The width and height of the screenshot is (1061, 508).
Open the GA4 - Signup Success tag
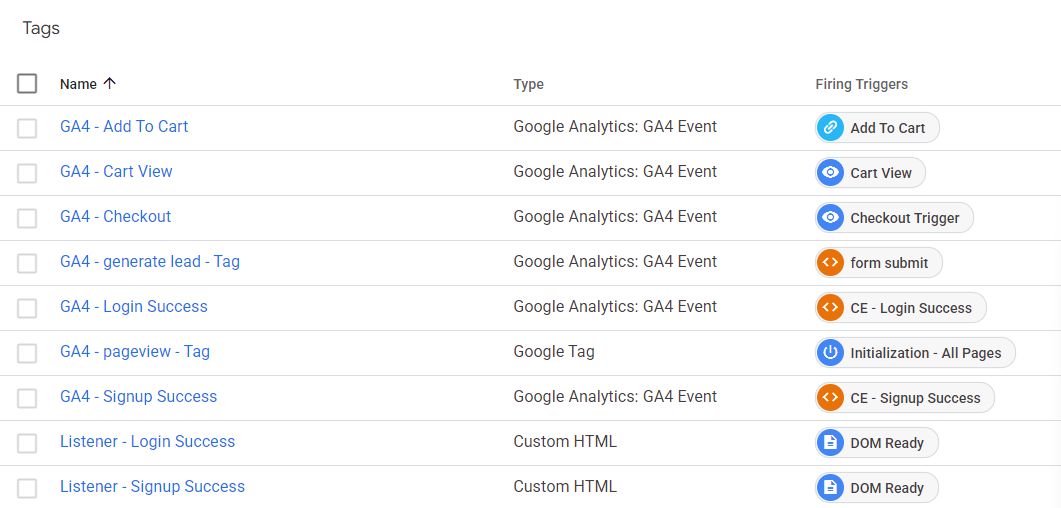(x=139, y=396)
